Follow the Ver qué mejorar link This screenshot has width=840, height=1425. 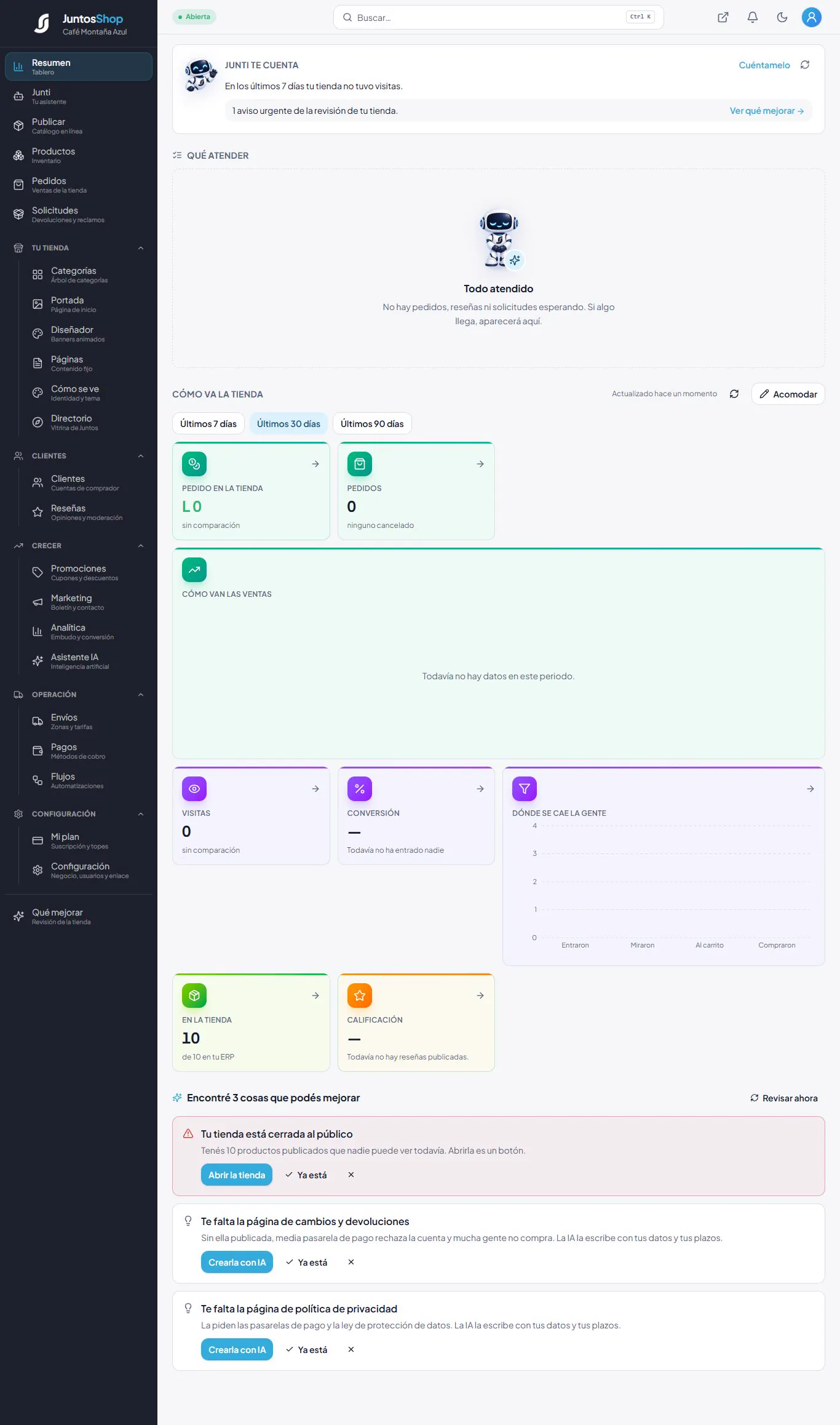(x=766, y=111)
